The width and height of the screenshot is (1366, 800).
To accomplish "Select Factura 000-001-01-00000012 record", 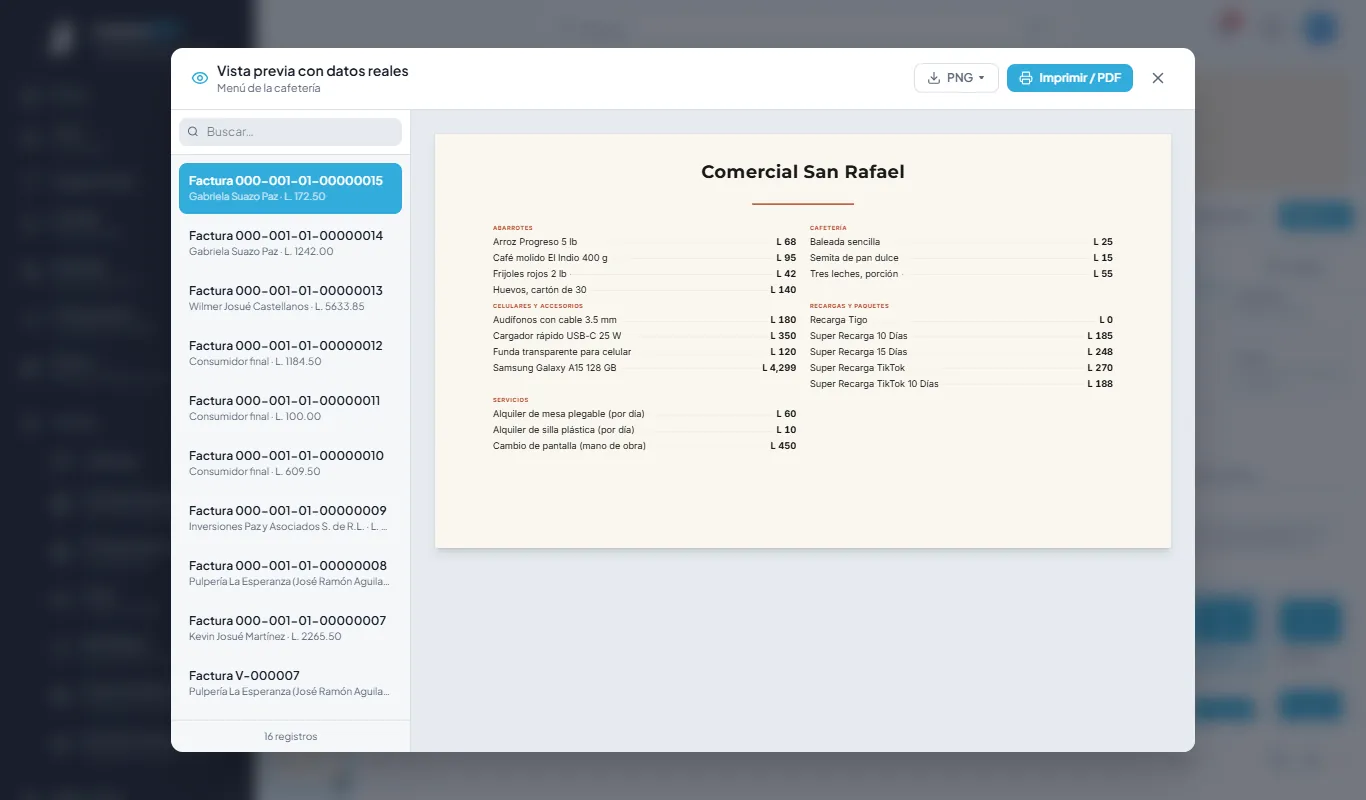I will coord(290,353).
